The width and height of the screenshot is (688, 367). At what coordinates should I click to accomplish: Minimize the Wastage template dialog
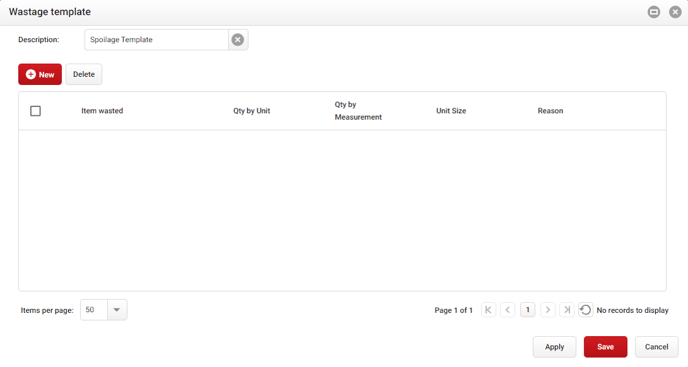pos(654,12)
